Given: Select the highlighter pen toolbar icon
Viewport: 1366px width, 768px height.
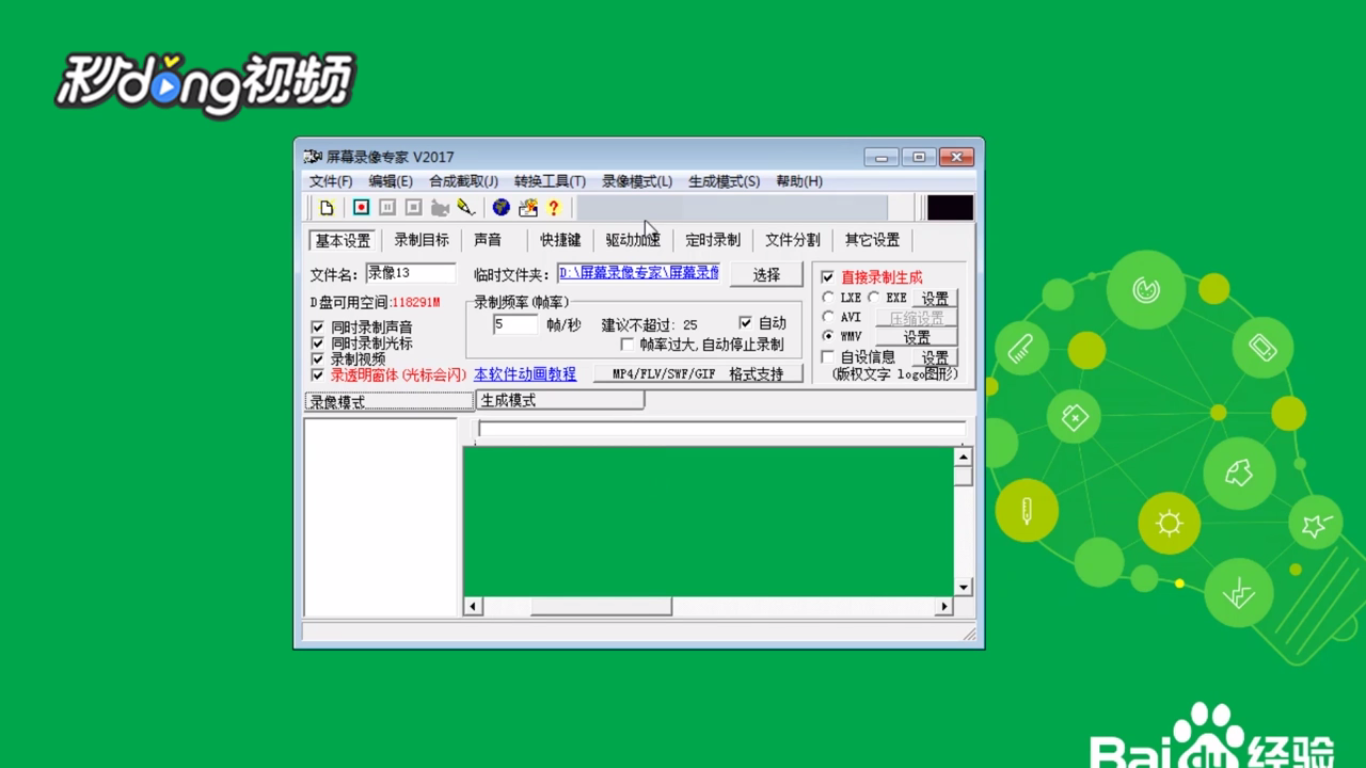Looking at the screenshot, I should coord(463,207).
